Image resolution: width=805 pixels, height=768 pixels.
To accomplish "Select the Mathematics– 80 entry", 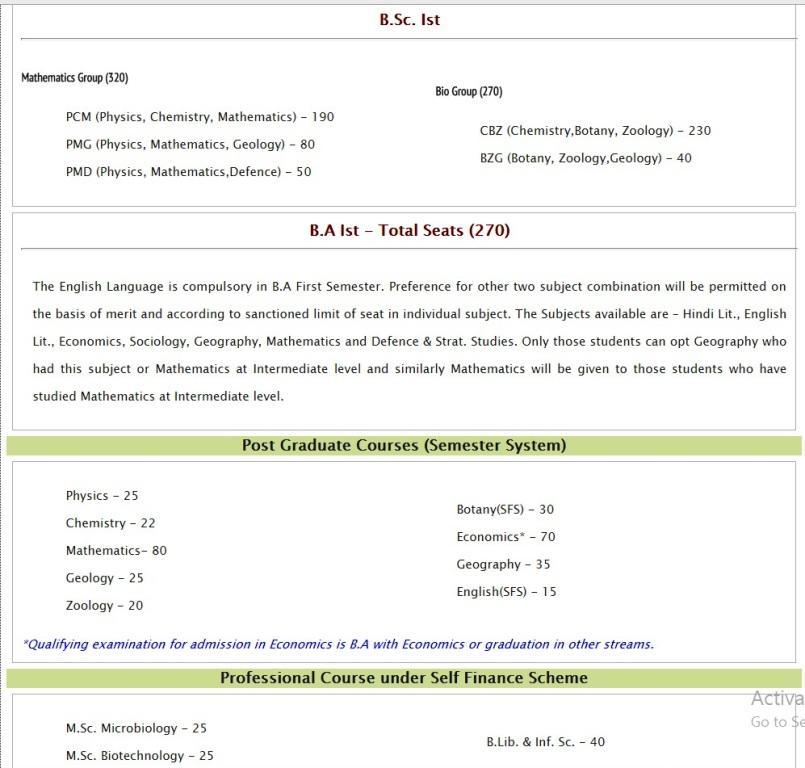I will coord(116,551).
